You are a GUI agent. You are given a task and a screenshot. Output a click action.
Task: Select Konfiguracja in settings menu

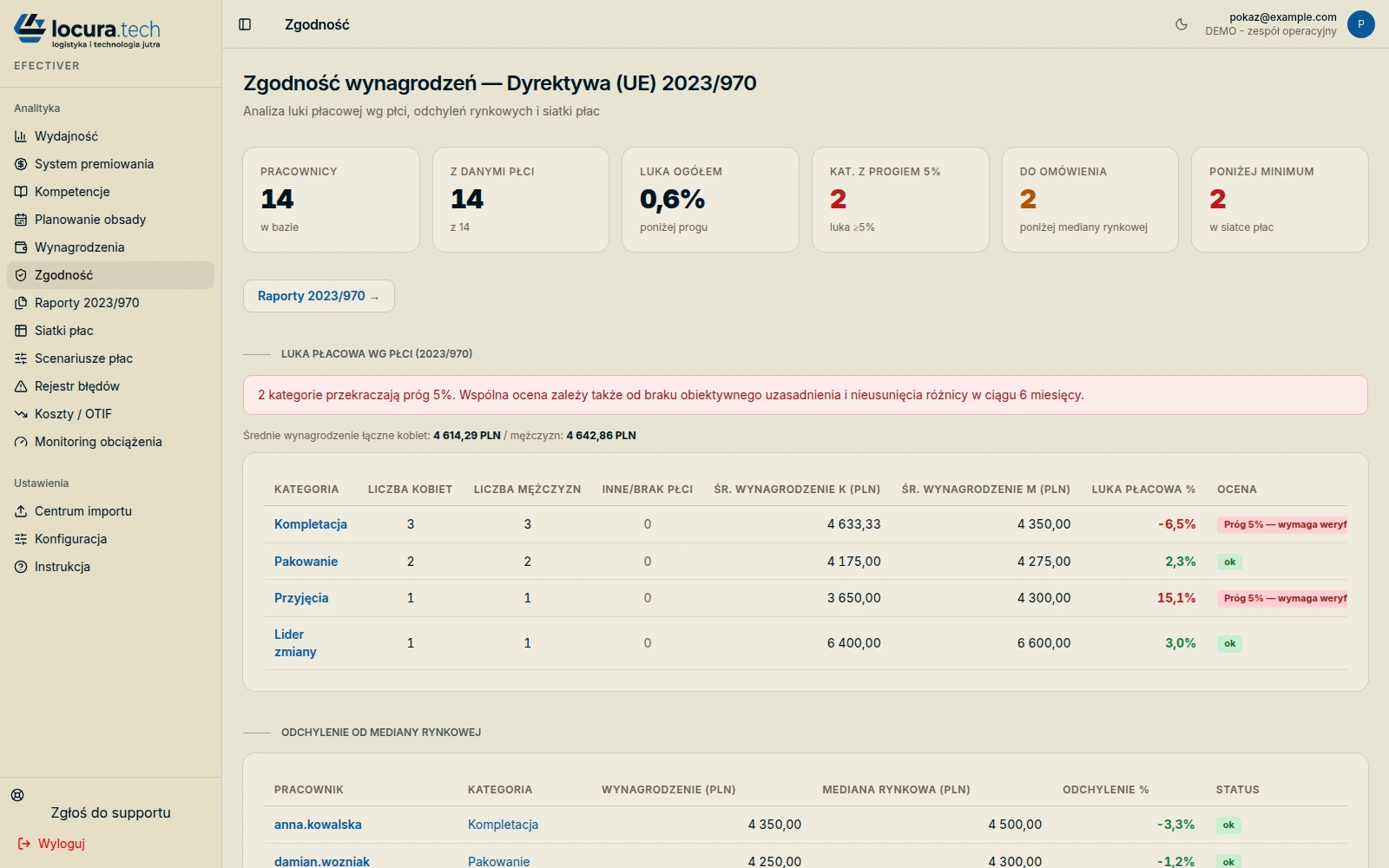110,539
